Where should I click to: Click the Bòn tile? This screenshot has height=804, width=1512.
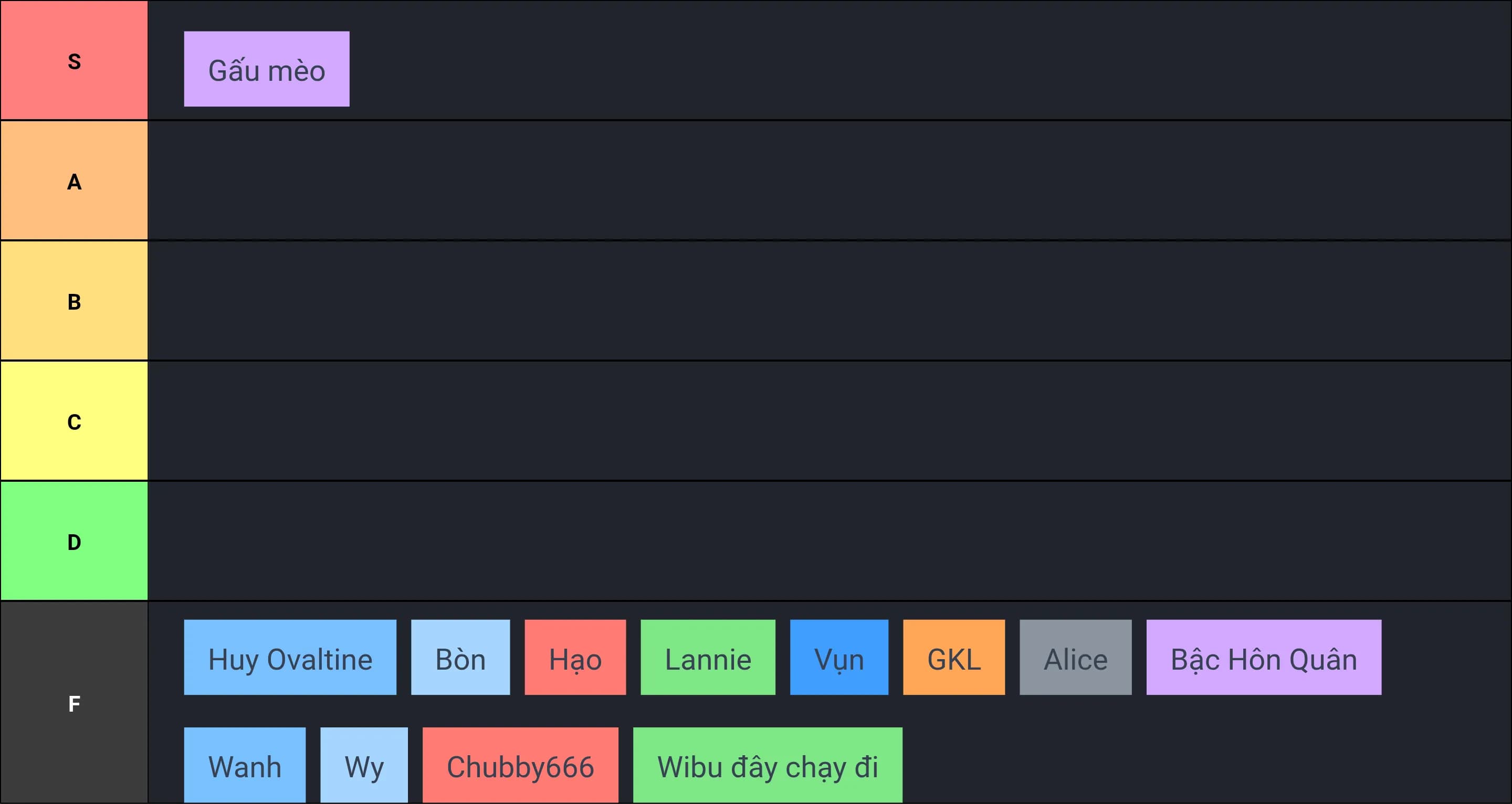coord(460,658)
